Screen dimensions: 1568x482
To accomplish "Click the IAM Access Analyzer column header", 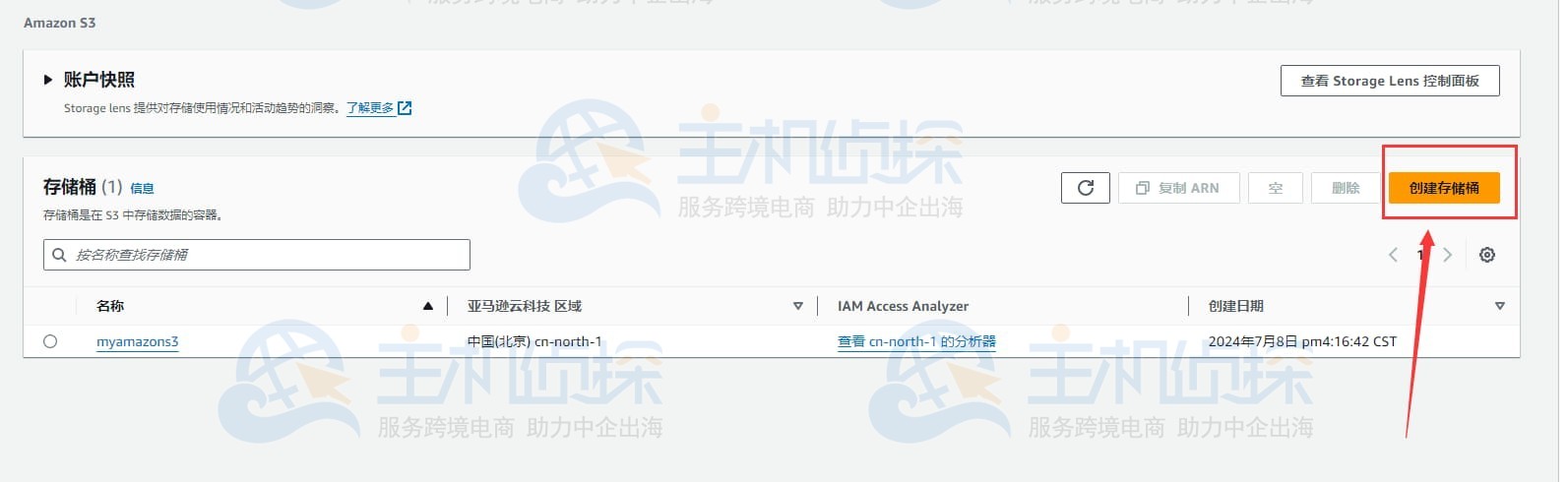I will pyautogui.click(x=903, y=306).
